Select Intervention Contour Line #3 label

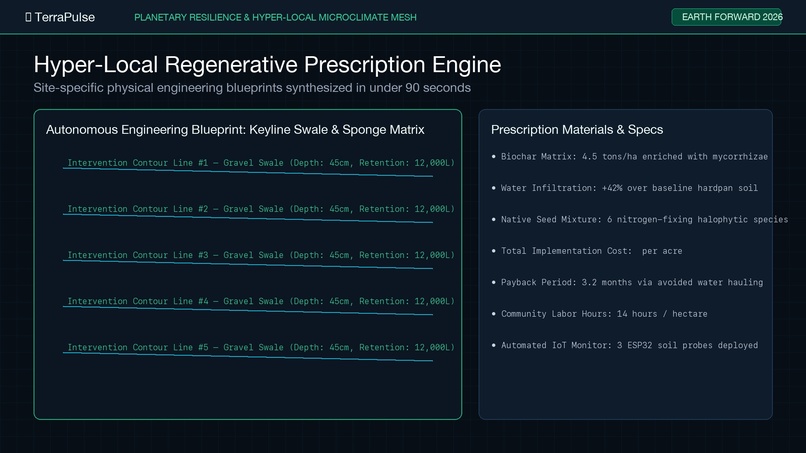[261, 255]
